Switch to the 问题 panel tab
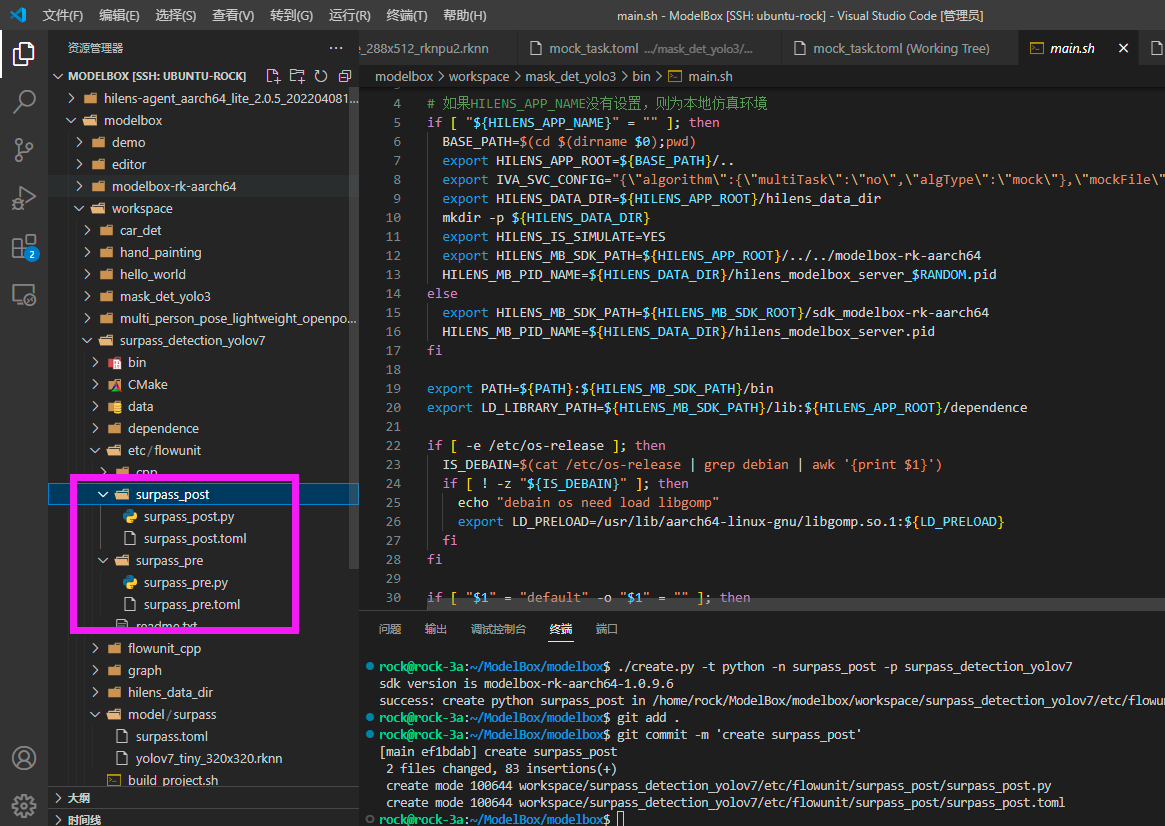Viewport: 1165px width, 826px height. pos(390,629)
